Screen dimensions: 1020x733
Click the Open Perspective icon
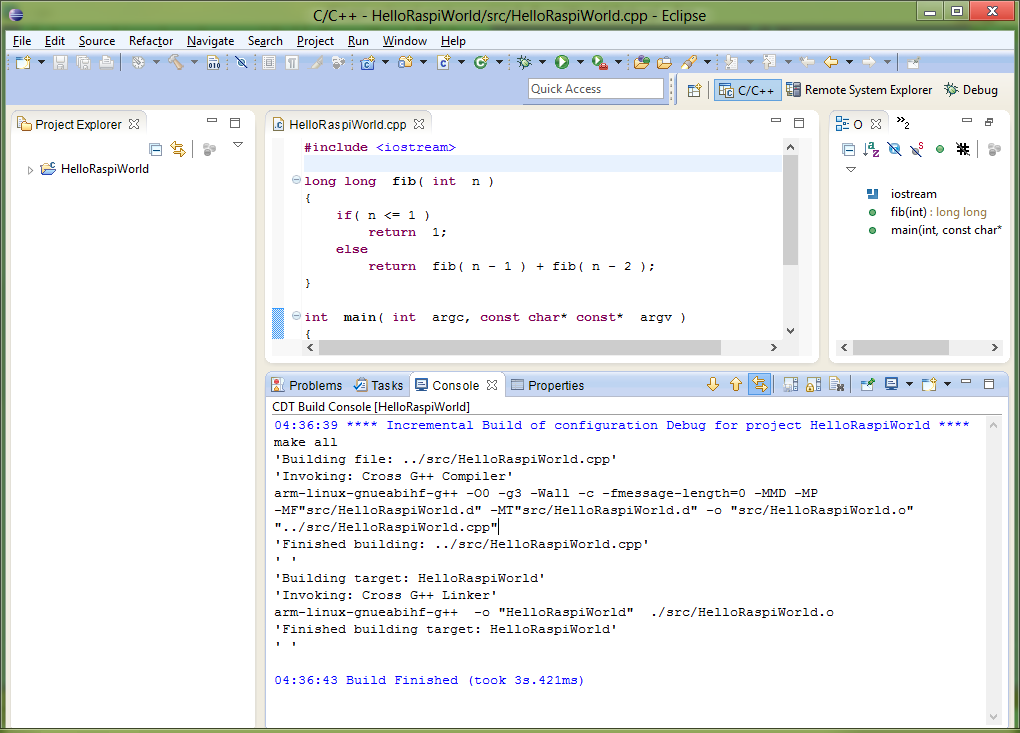(x=694, y=90)
